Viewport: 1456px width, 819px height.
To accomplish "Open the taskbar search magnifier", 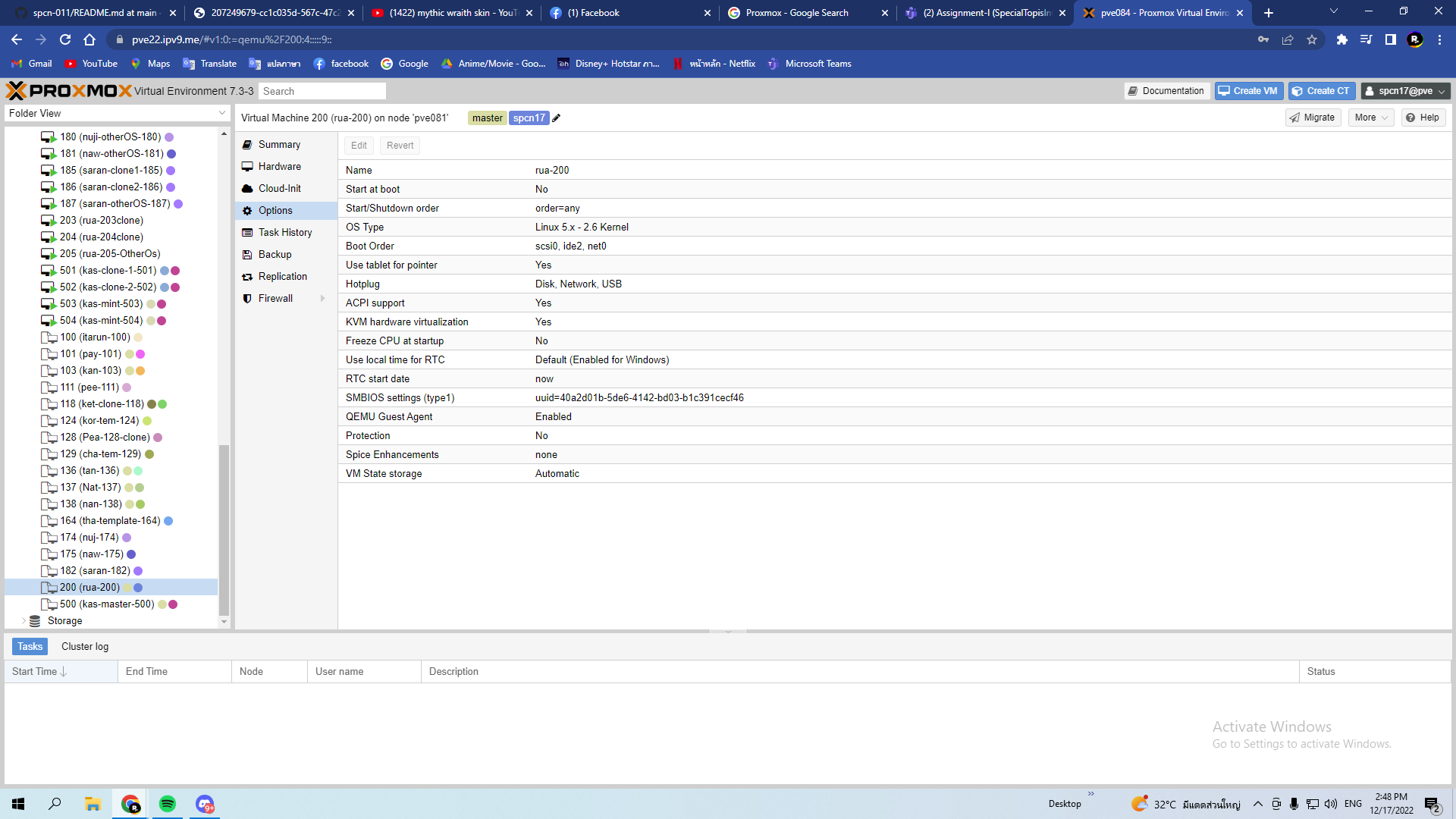I will pyautogui.click(x=55, y=804).
